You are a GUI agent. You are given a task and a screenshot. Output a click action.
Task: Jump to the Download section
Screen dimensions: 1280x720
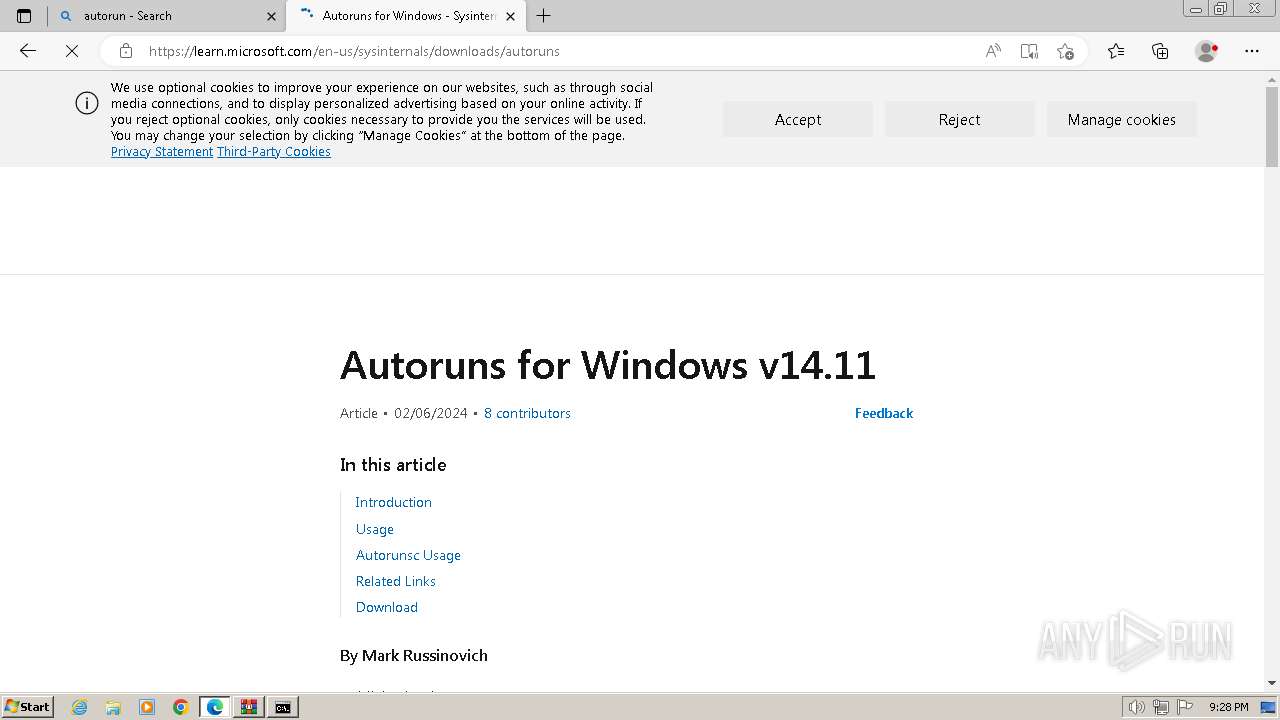click(387, 607)
